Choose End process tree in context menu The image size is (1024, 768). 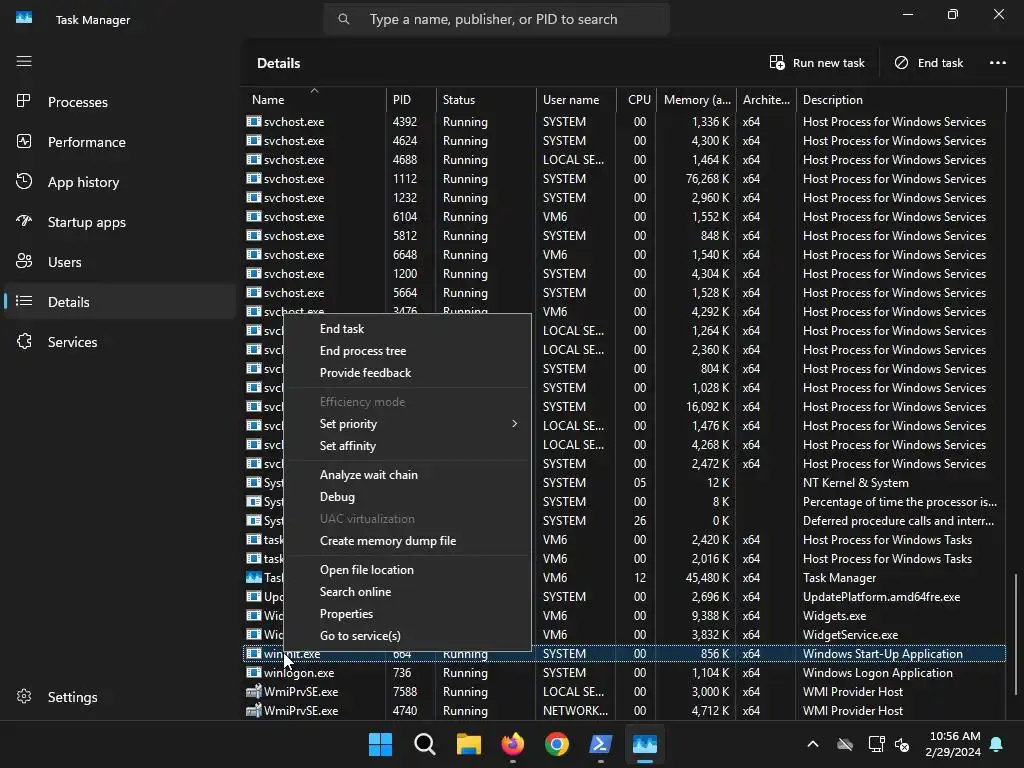[408, 351]
